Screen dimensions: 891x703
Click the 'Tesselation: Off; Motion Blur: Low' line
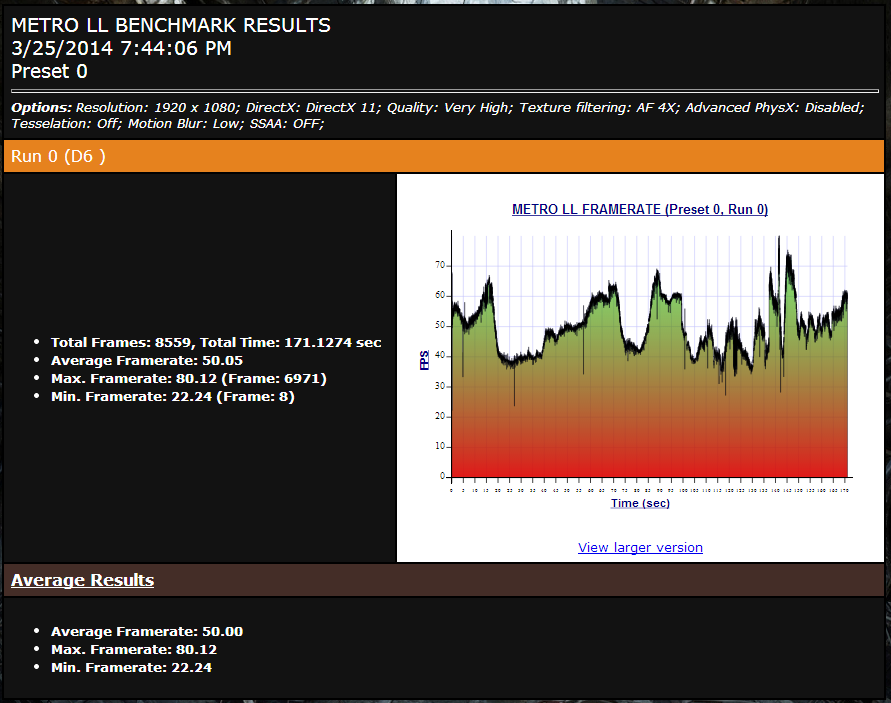168,123
